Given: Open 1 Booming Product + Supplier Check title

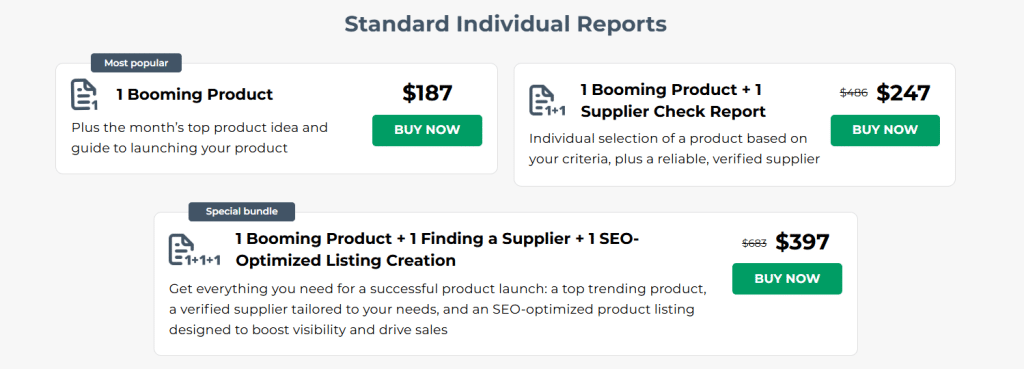Looking at the screenshot, I should coord(673,101).
